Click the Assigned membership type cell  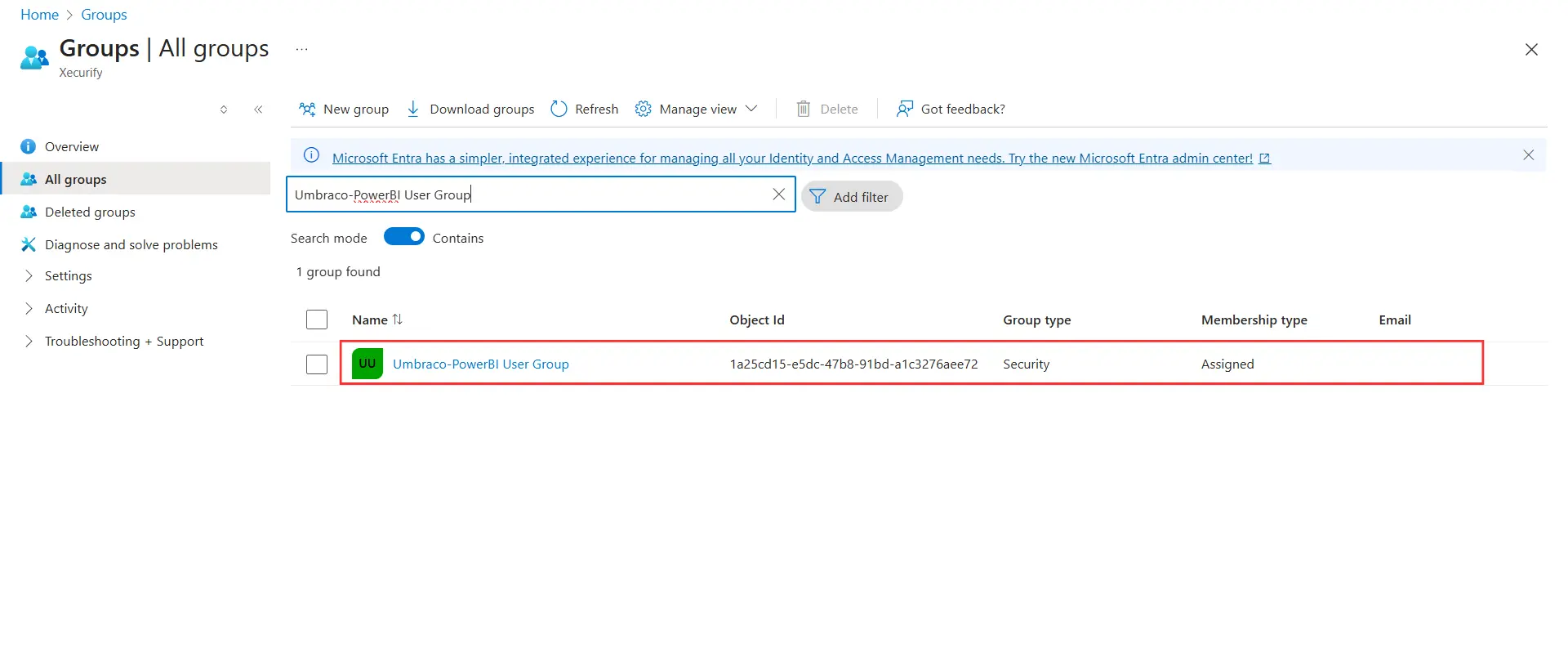coord(1227,364)
